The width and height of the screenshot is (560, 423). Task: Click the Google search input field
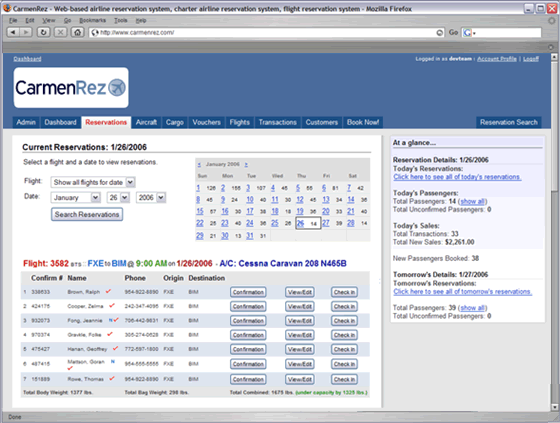tap(509, 33)
